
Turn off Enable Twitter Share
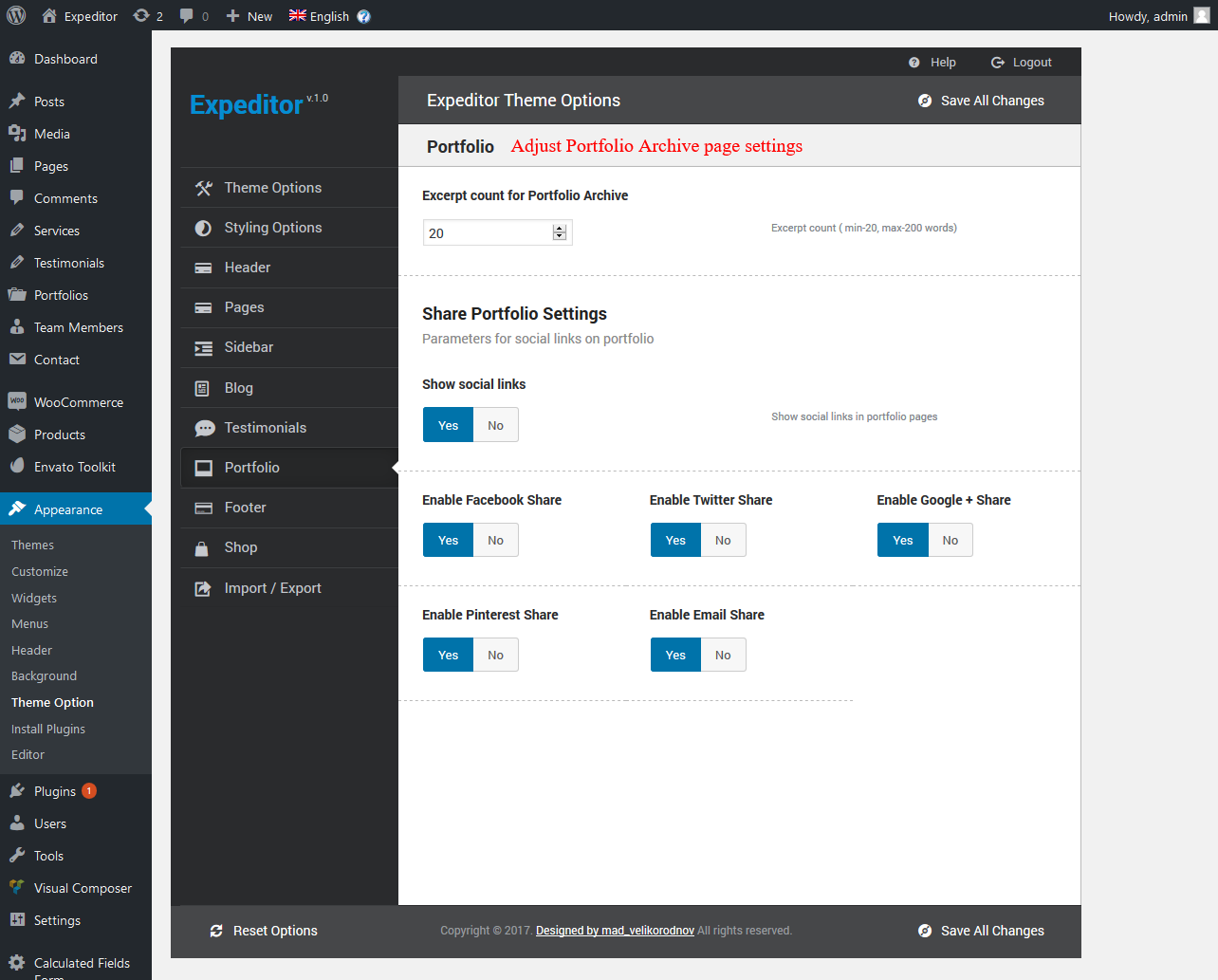[723, 540]
